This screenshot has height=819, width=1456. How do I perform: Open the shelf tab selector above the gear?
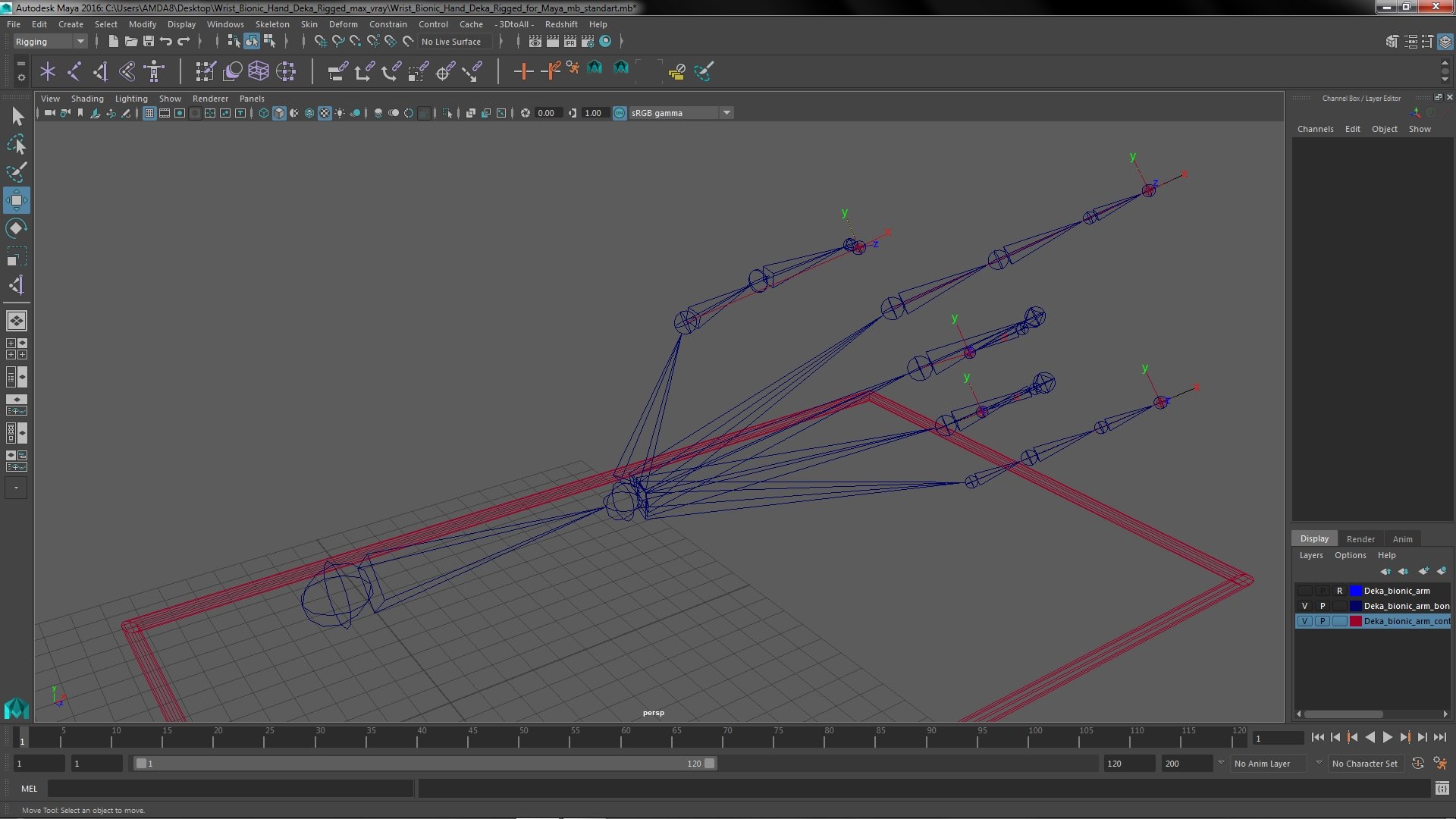[x=21, y=64]
